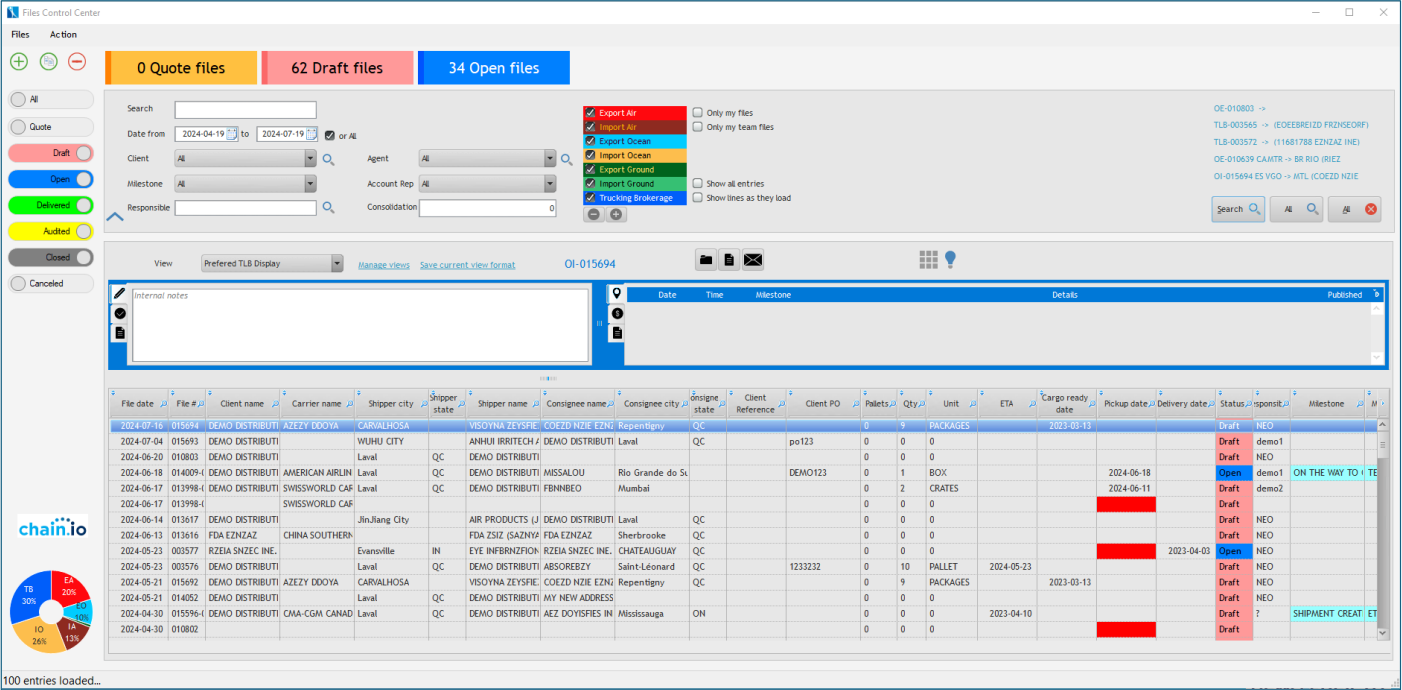Click the refresh icon beside Published column
Viewport: 1402px width, 690px height.
click(1376, 294)
